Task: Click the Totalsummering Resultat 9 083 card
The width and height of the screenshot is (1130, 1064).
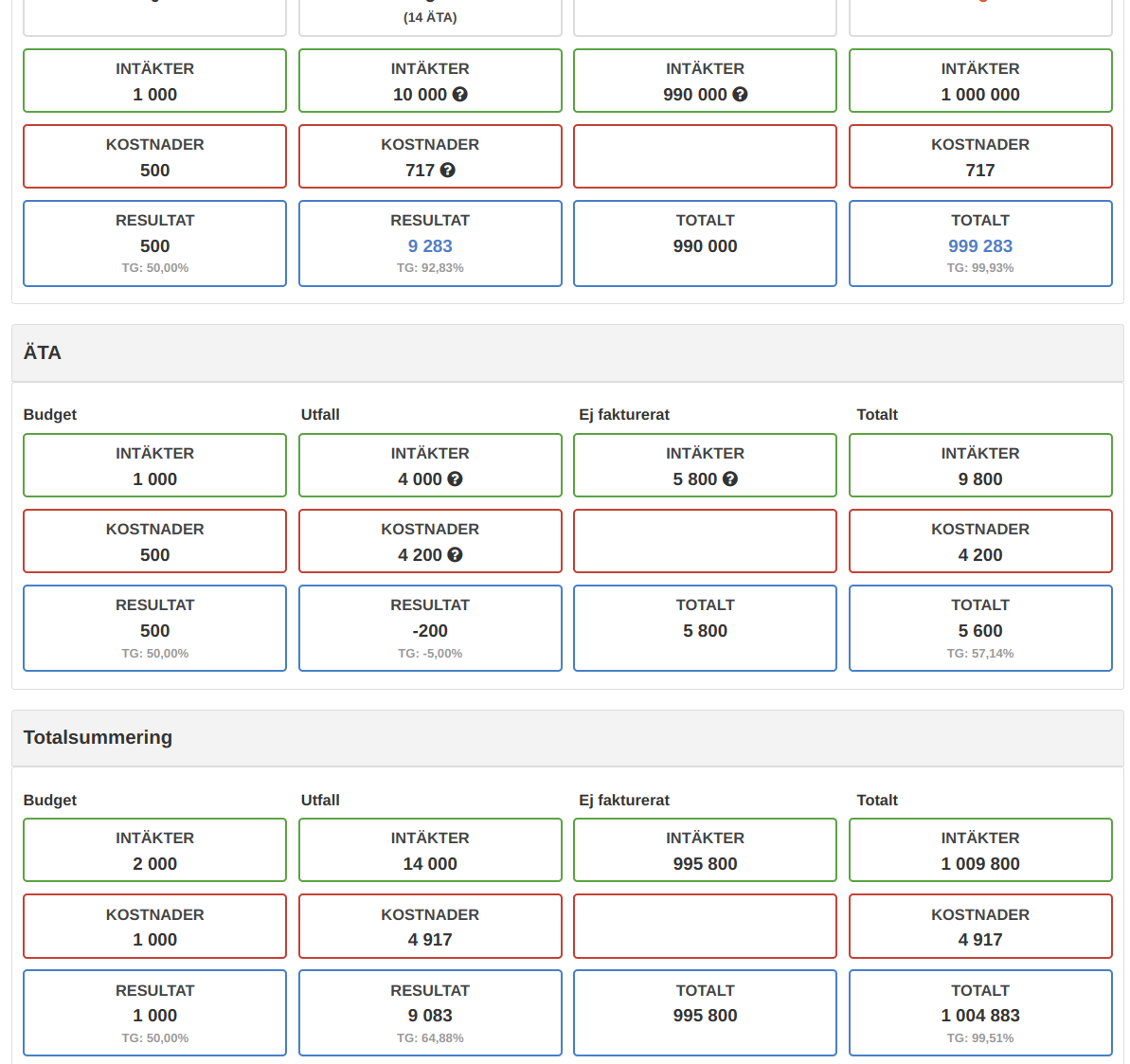Action: coord(430,1013)
